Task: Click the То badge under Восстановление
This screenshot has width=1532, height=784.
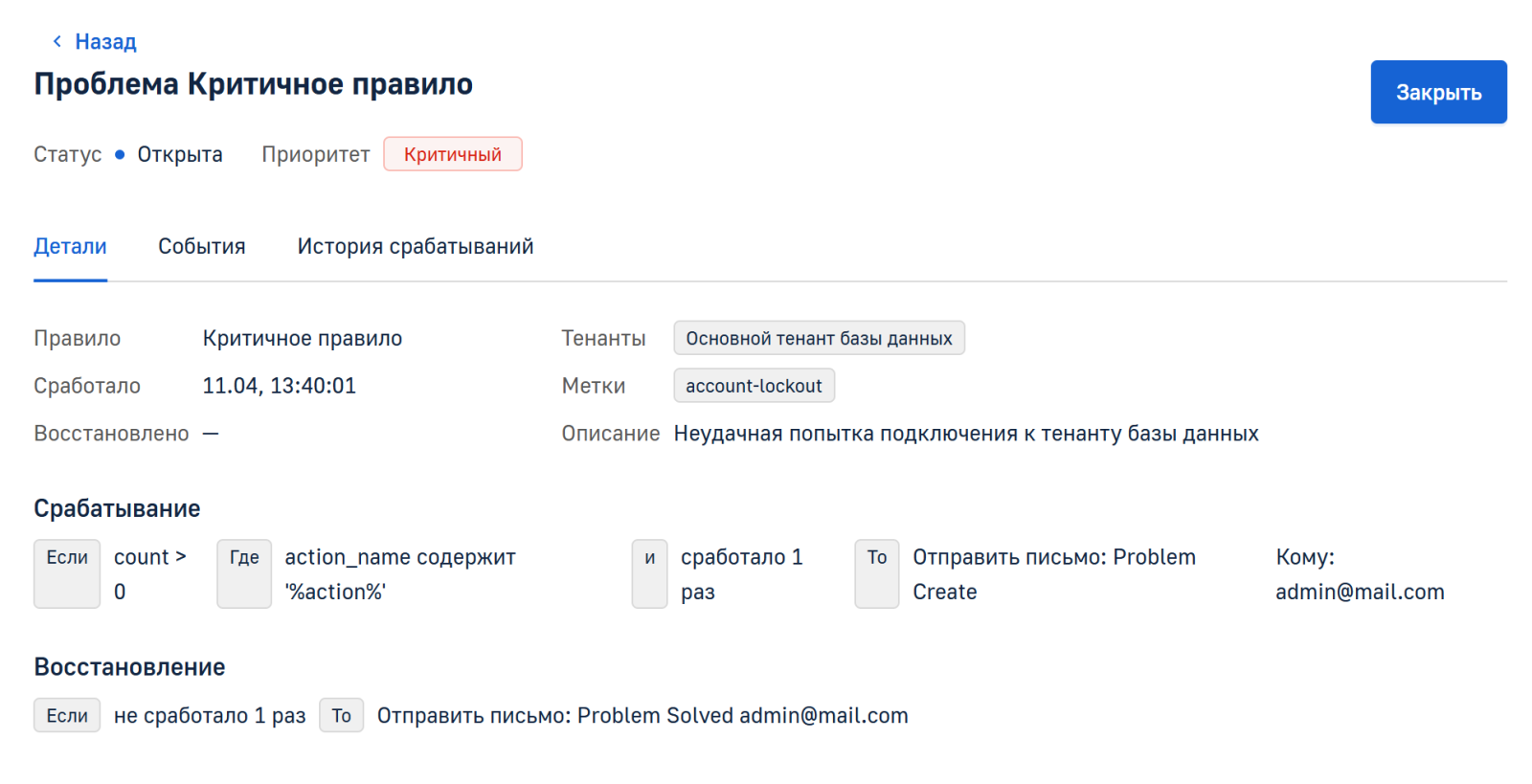Action: [341, 715]
